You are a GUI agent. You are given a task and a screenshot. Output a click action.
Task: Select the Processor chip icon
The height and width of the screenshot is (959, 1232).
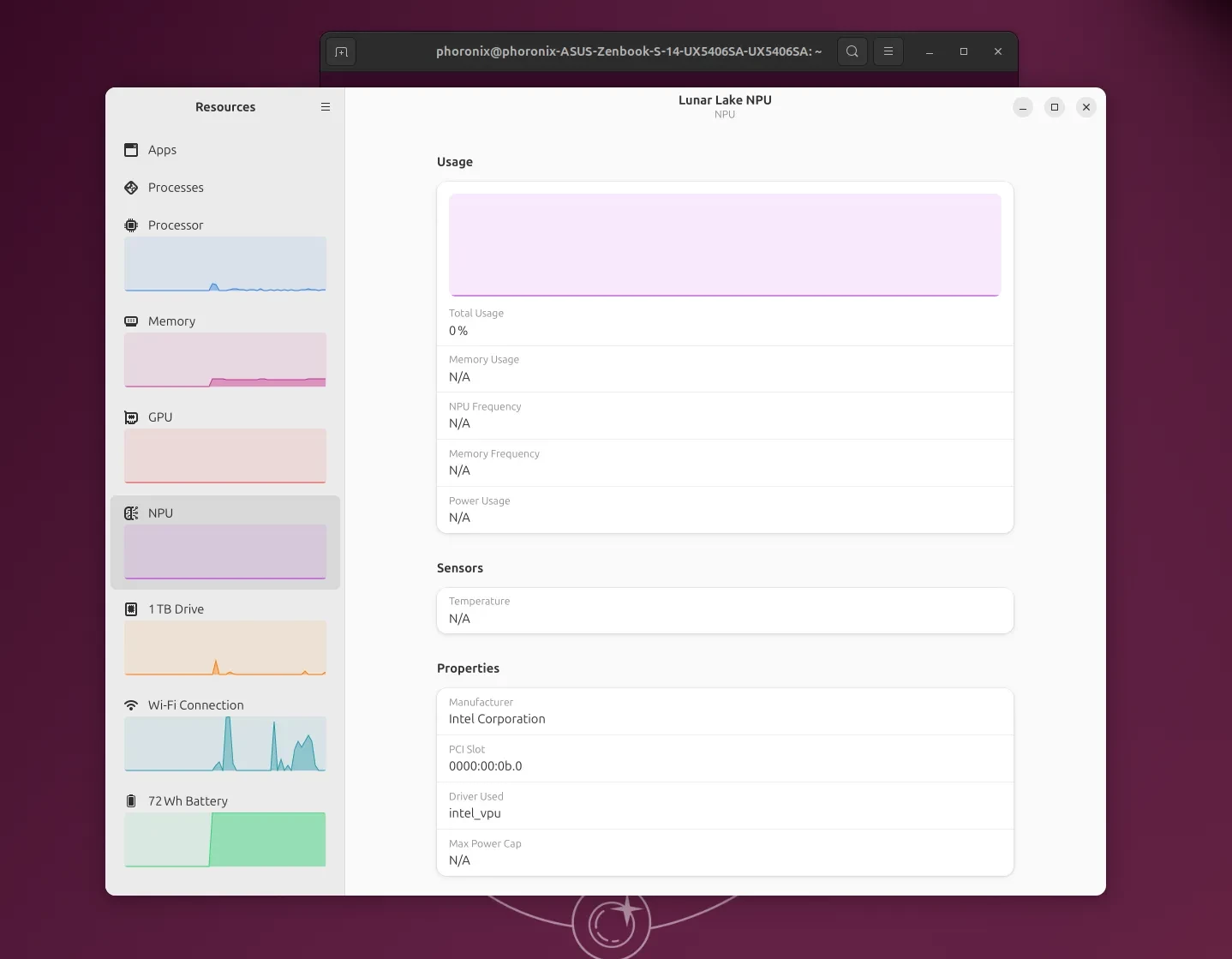pyautogui.click(x=131, y=225)
